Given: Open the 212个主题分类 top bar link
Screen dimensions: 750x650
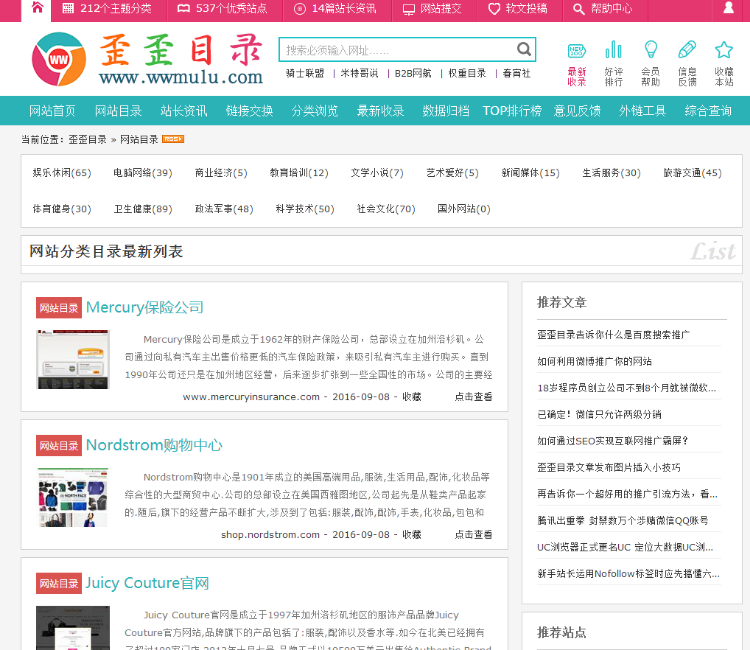Looking at the screenshot, I should point(107,9).
